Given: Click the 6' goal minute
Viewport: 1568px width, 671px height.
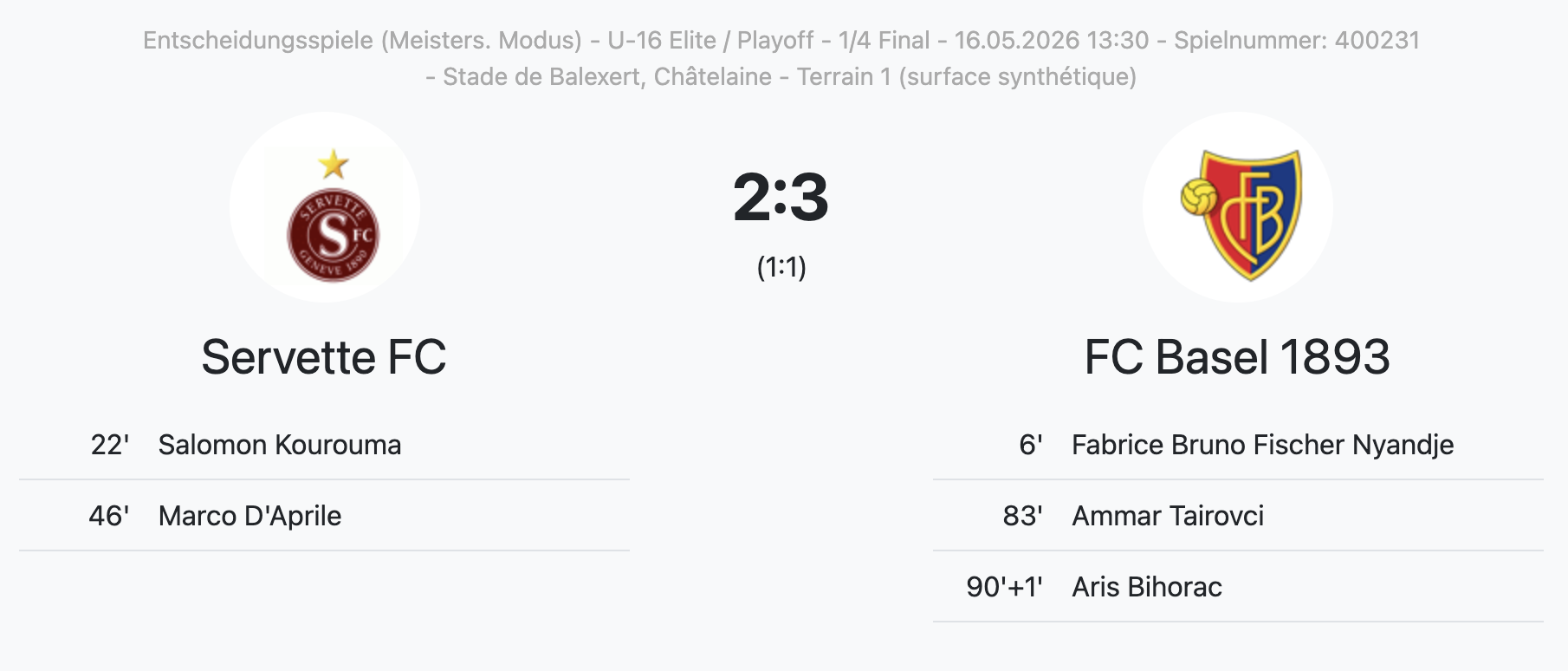Looking at the screenshot, I should tap(1031, 445).
